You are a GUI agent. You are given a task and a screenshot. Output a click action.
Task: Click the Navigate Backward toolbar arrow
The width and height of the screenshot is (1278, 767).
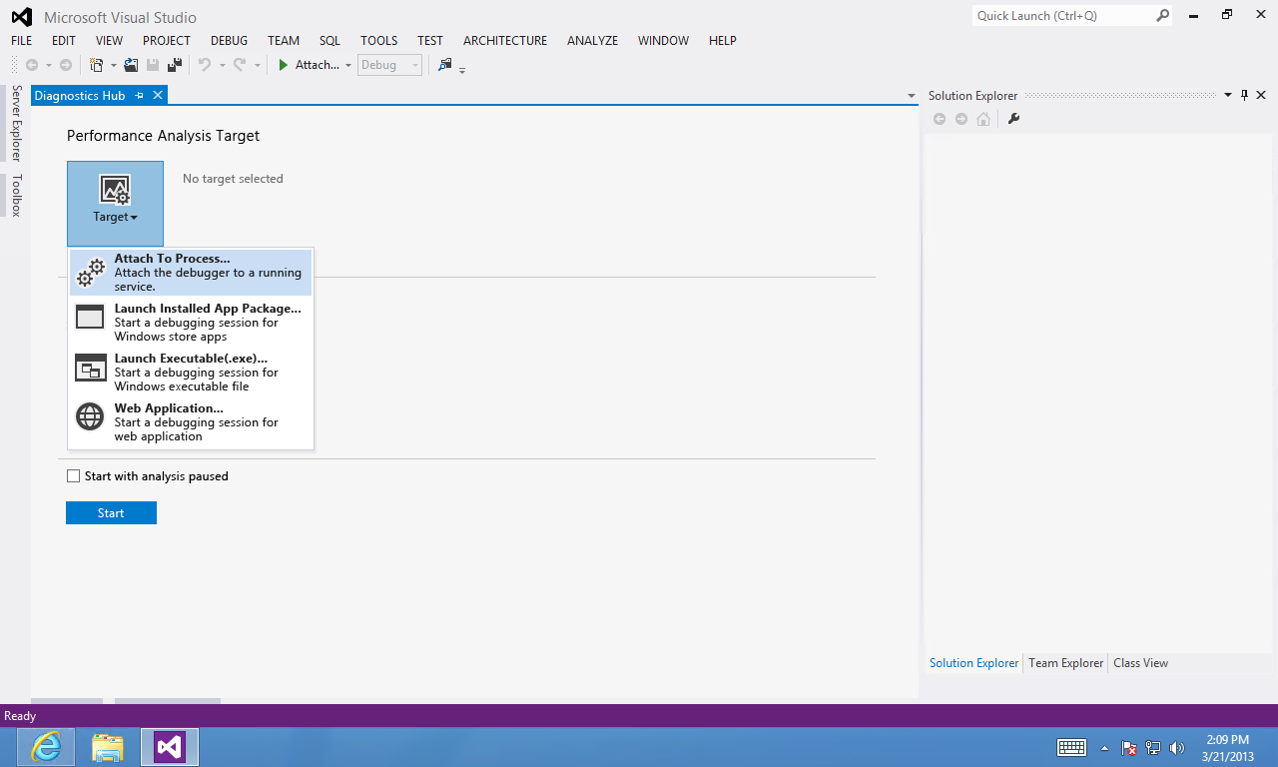click(x=32, y=65)
